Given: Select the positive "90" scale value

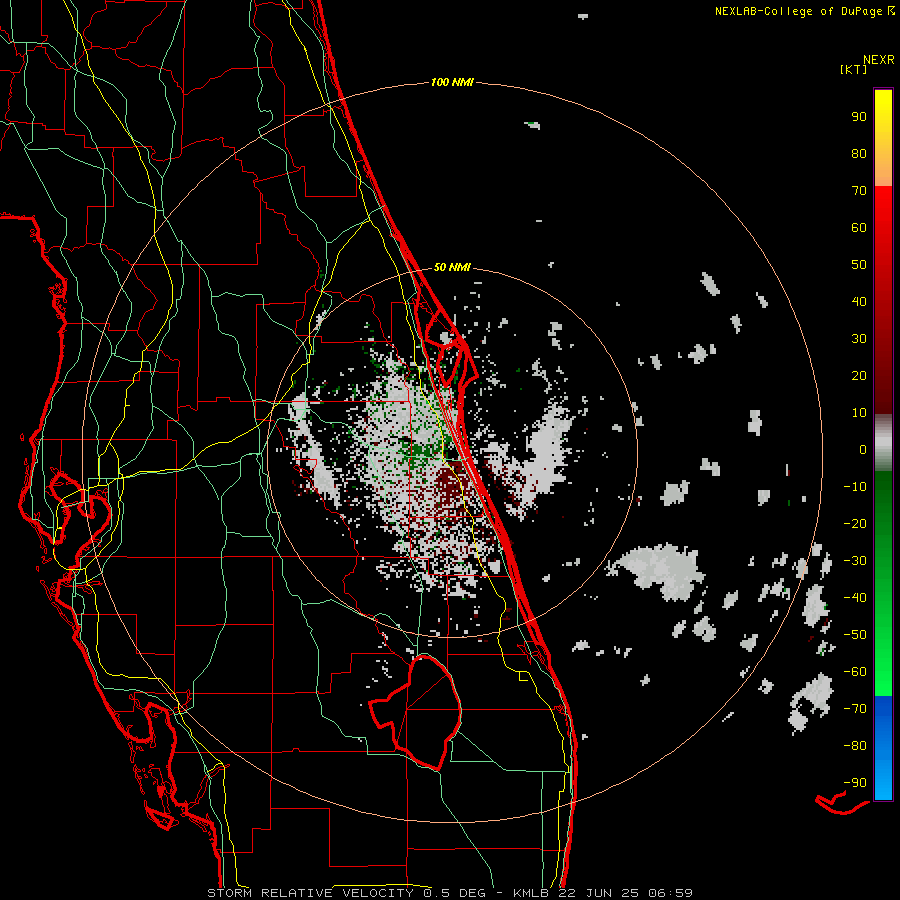Looking at the screenshot, I should pyautogui.click(x=859, y=117).
